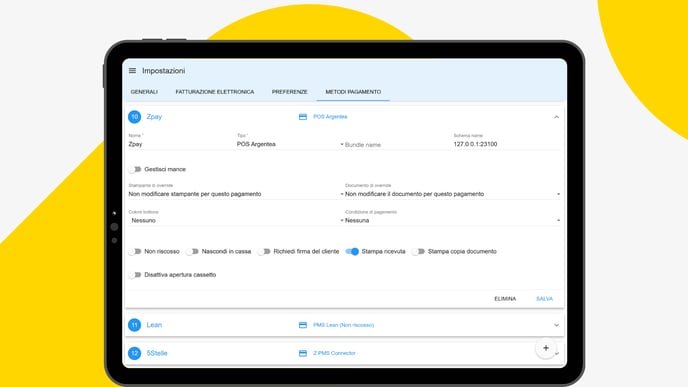This screenshot has width=688, height=387.
Task: Open the Colore bottone selector
Action: click(x=236, y=220)
